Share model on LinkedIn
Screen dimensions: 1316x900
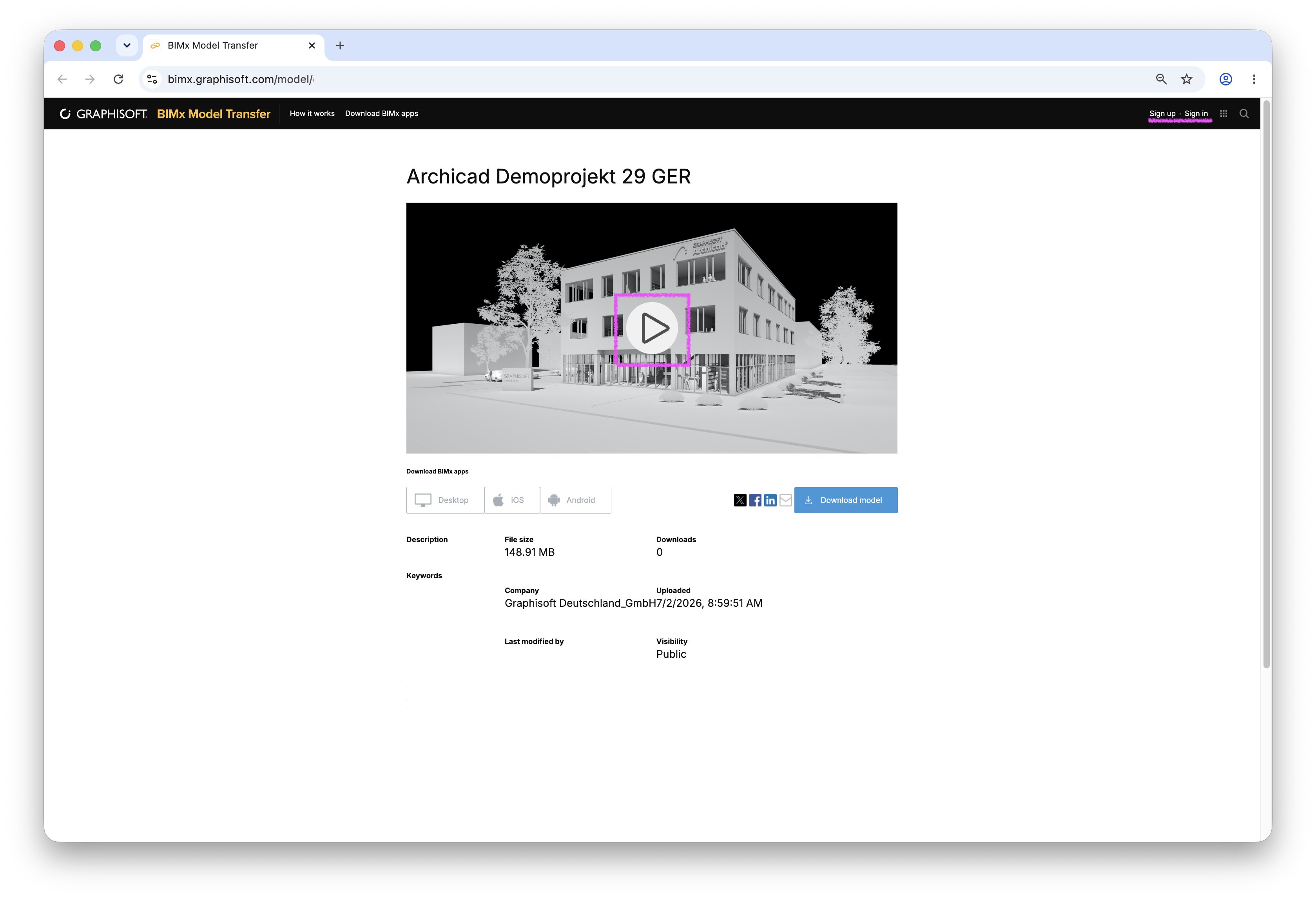point(770,500)
